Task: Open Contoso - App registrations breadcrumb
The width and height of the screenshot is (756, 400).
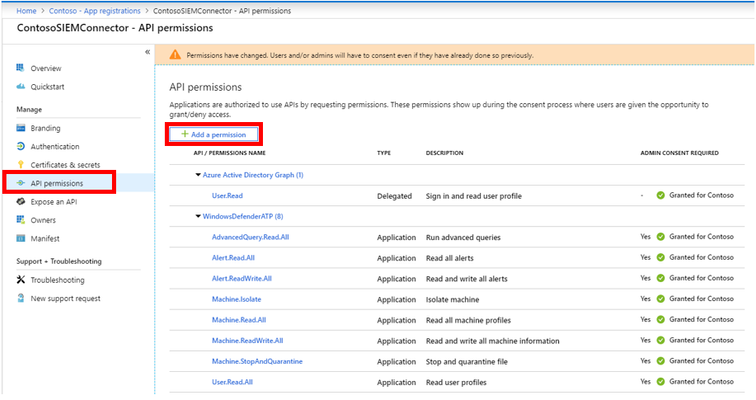Action: (x=94, y=11)
